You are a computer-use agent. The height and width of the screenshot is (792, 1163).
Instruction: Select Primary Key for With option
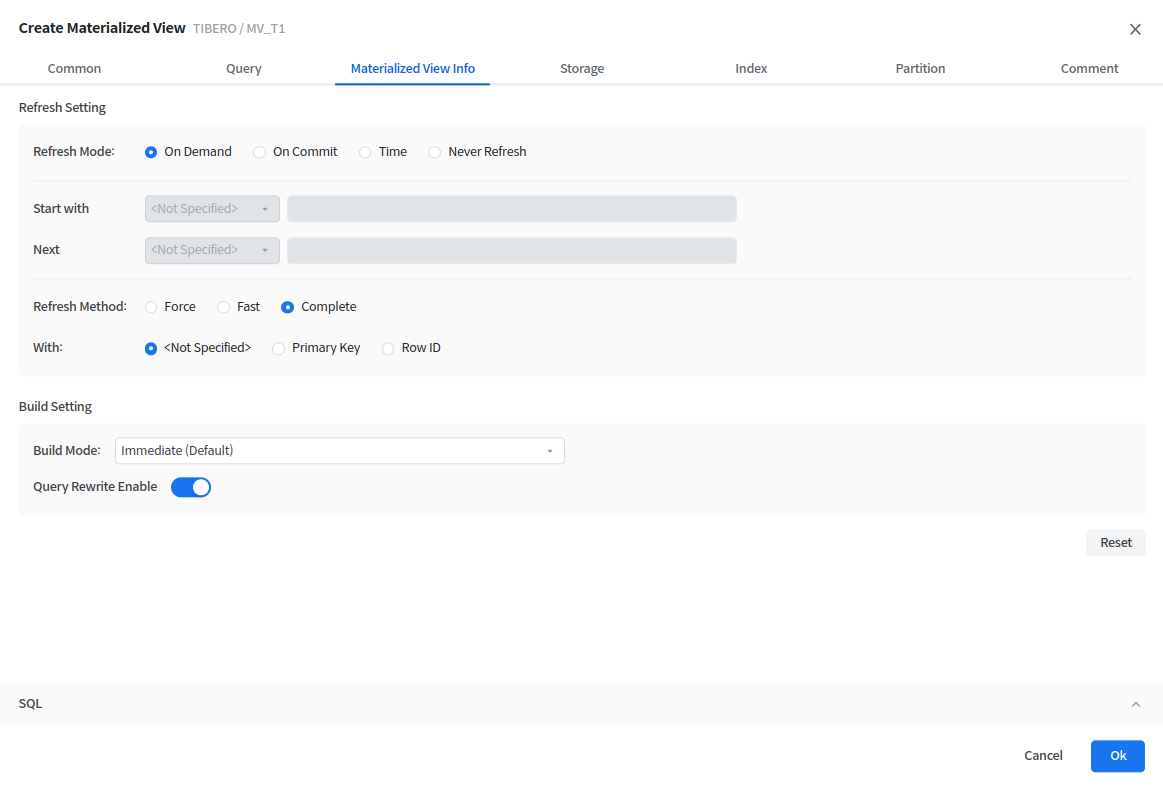pos(279,348)
